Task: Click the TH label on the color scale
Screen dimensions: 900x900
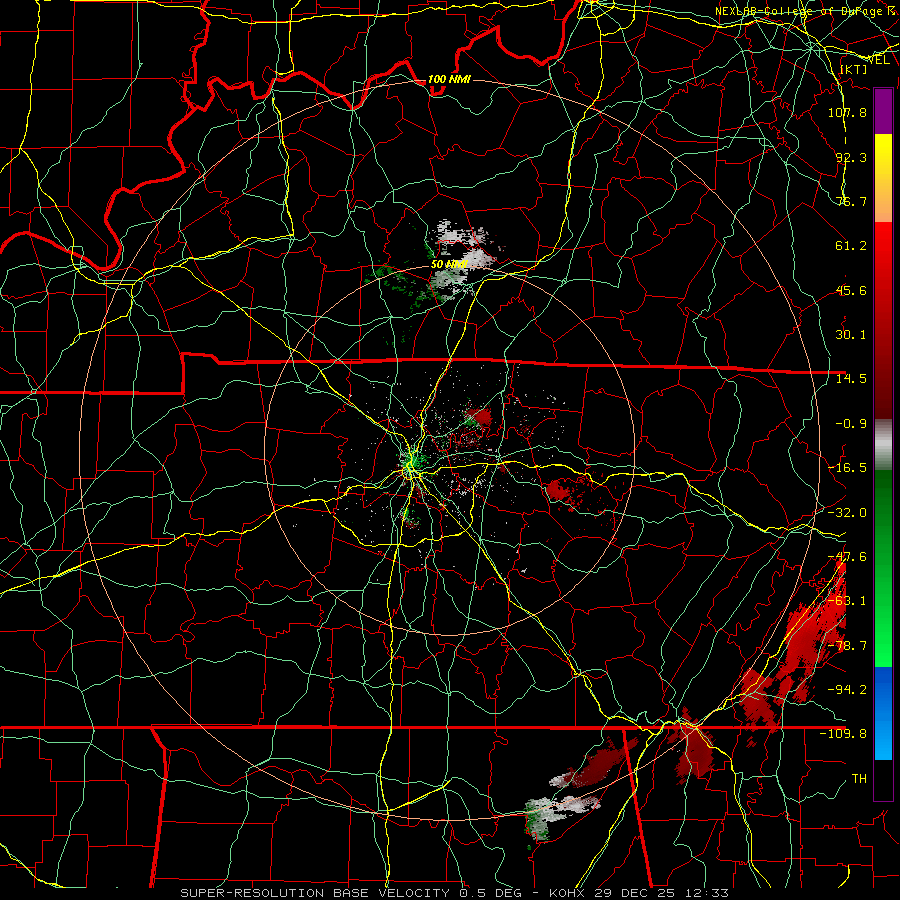Action: pyautogui.click(x=859, y=779)
